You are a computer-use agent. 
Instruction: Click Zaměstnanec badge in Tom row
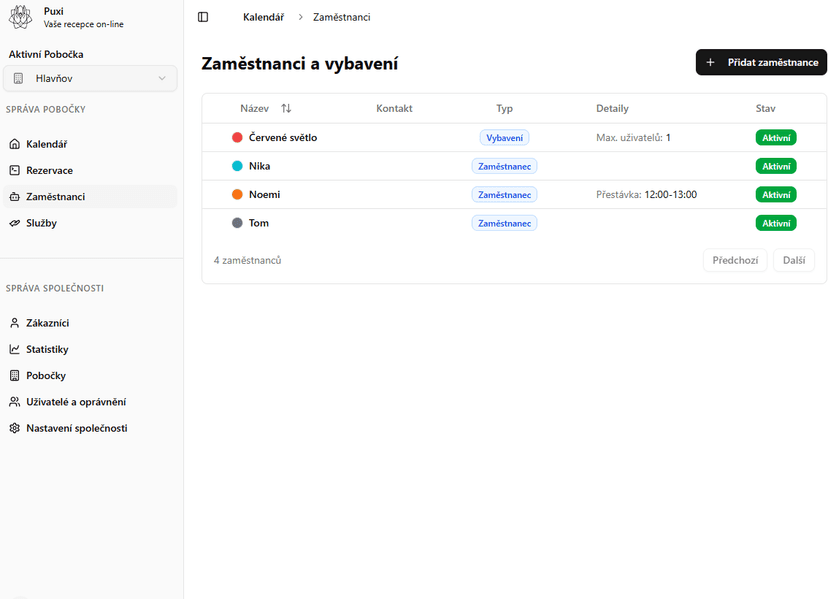(504, 223)
